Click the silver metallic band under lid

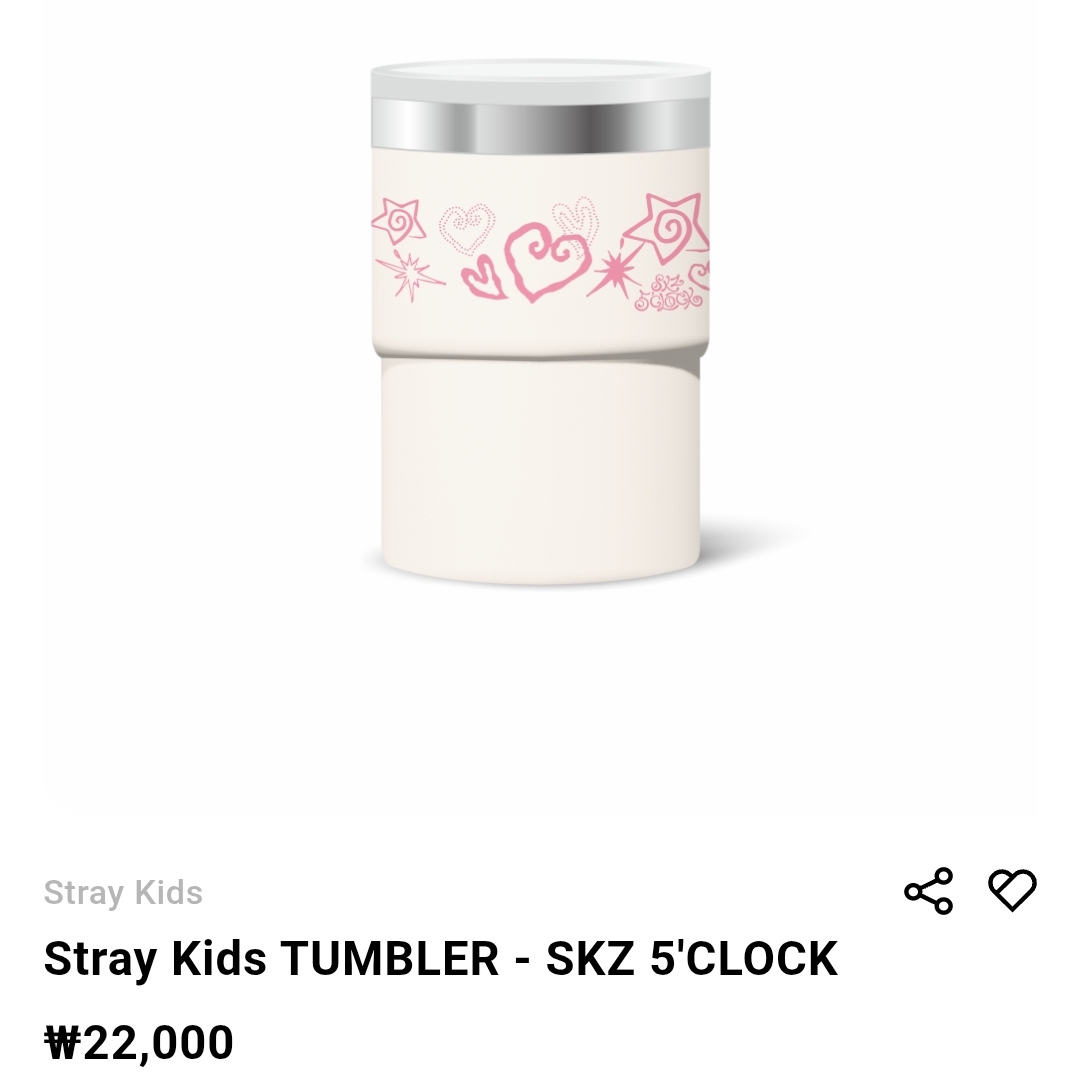(540, 125)
